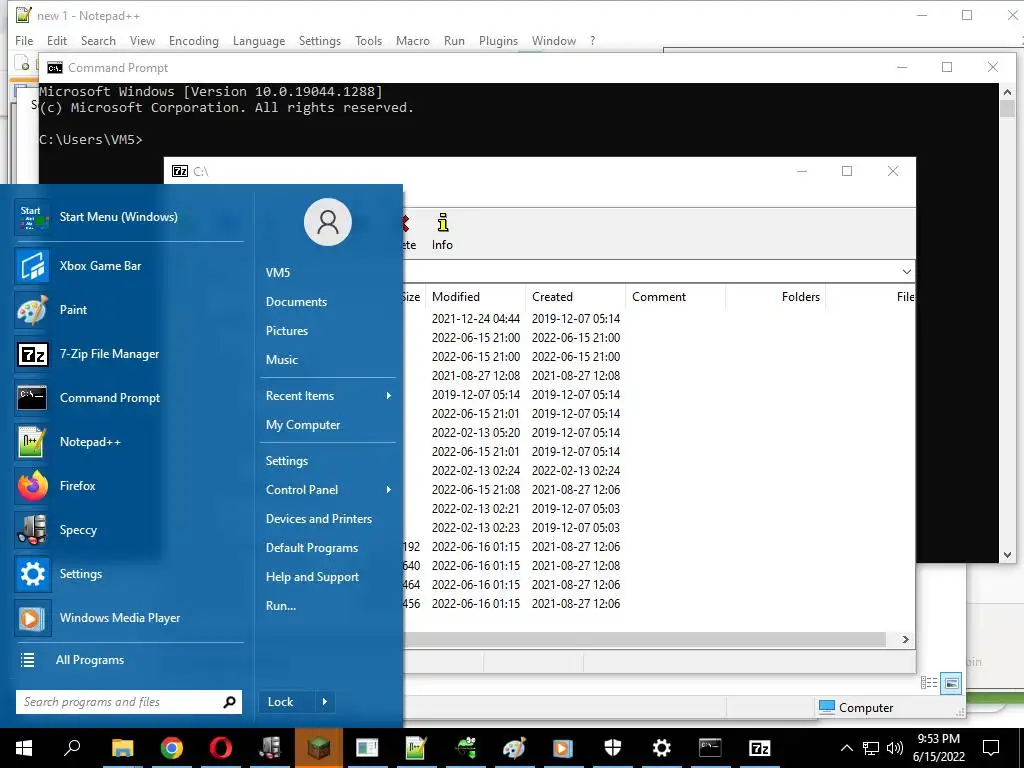The width and height of the screenshot is (1024, 768).
Task: Open the 7-Zip address bar dropdown
Action: pos(906,272)
